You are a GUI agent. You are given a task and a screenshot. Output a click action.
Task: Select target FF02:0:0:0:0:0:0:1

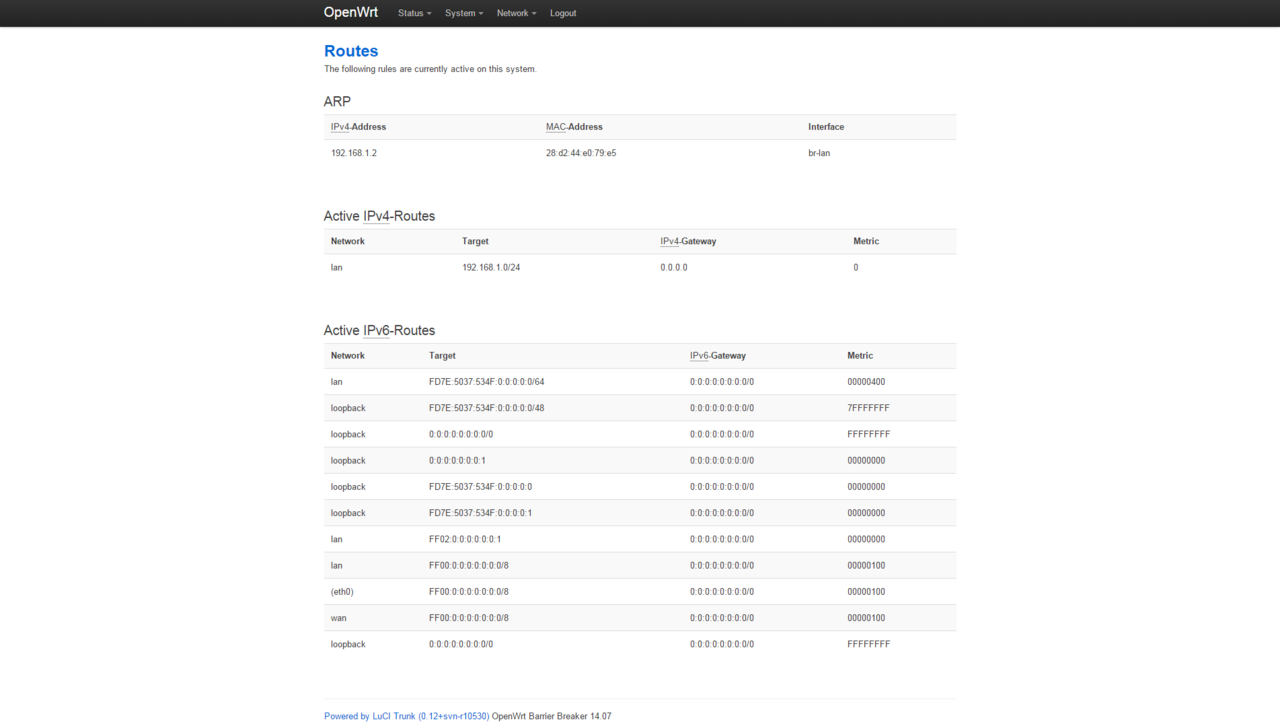pyautogui.click(x=465, y=539)
